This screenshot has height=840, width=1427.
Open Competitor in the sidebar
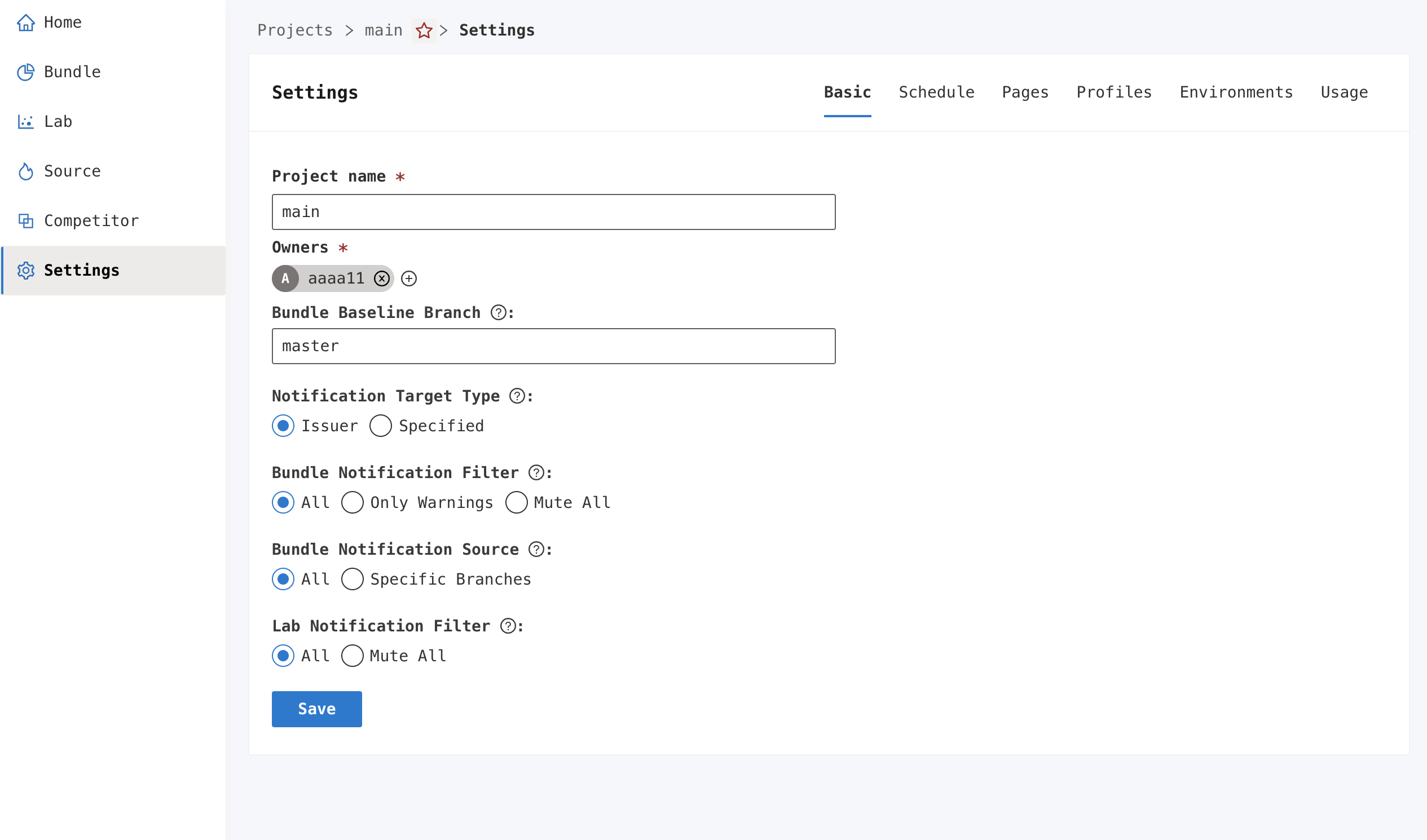113,221
